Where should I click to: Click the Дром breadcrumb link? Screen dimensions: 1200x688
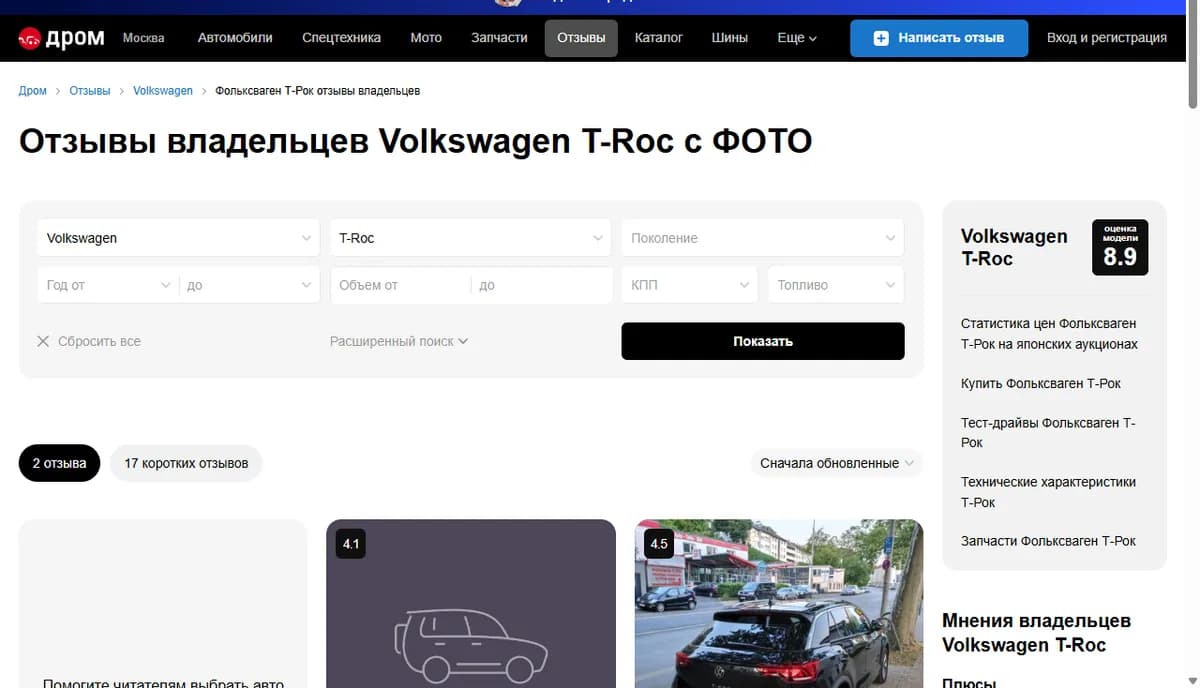pos(33,91)
